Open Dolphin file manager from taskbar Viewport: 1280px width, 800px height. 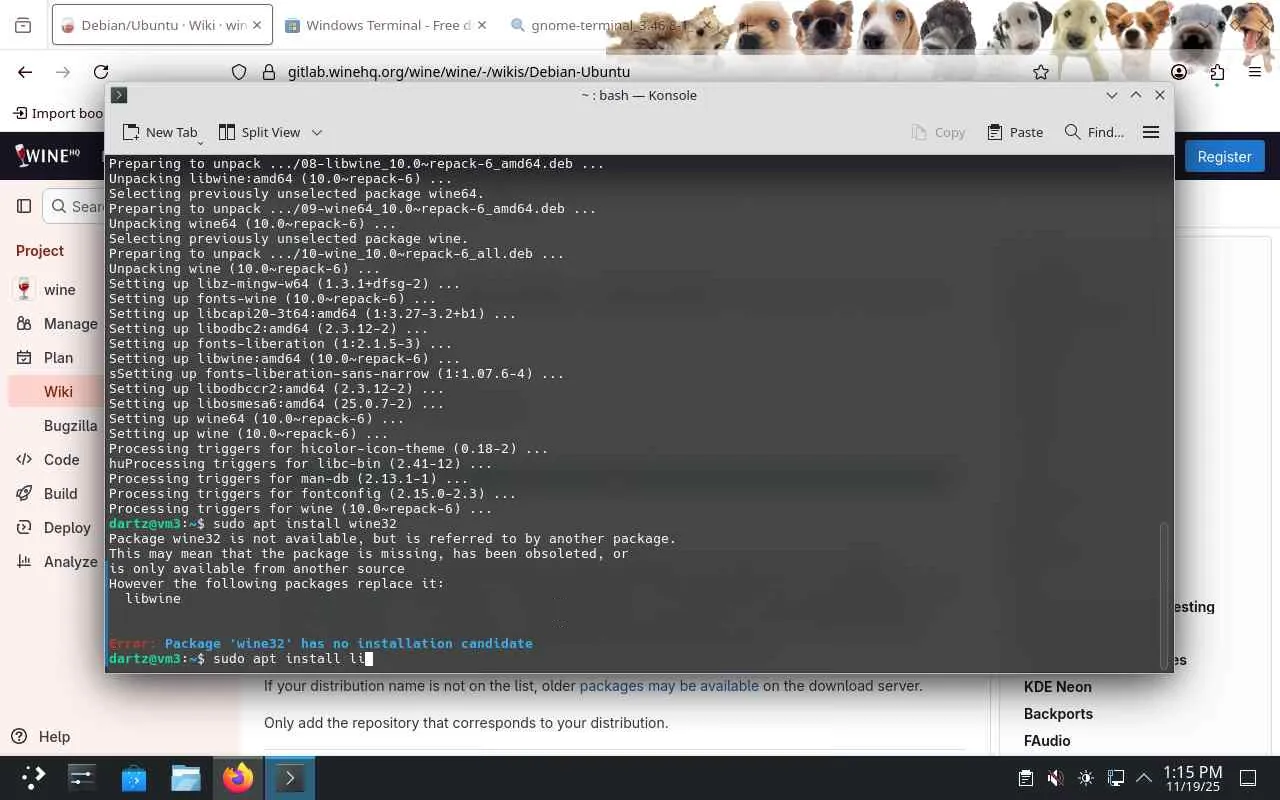(x=186, y=777)
